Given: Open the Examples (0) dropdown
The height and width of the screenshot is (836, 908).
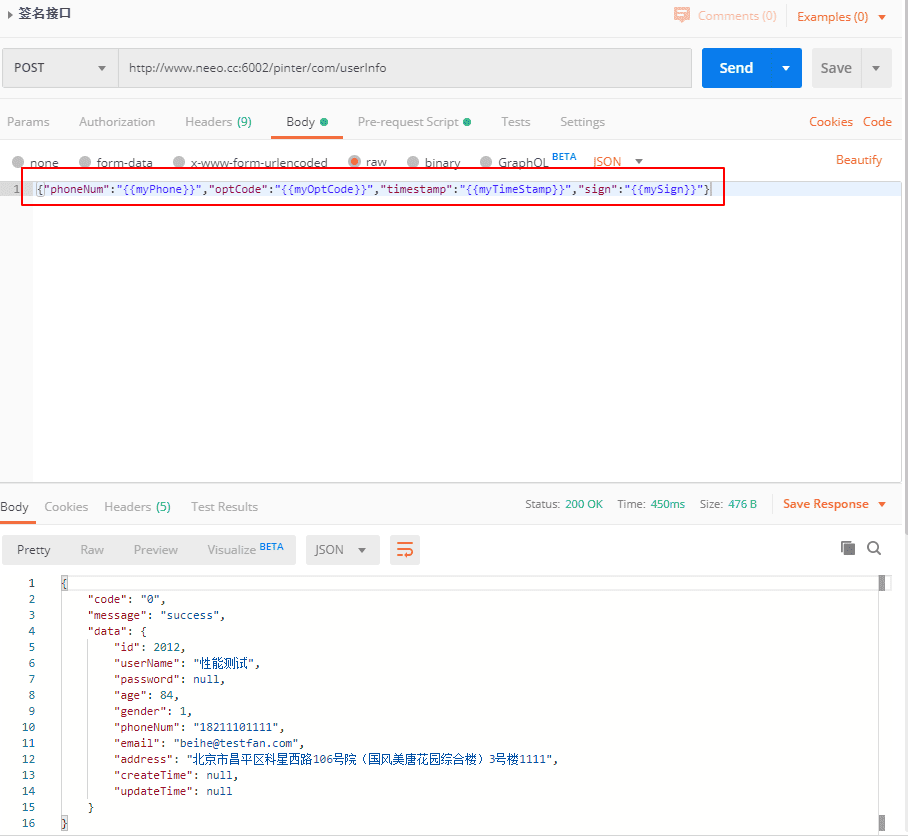Looking at the screenshot, I should click(x=841, y=17).
